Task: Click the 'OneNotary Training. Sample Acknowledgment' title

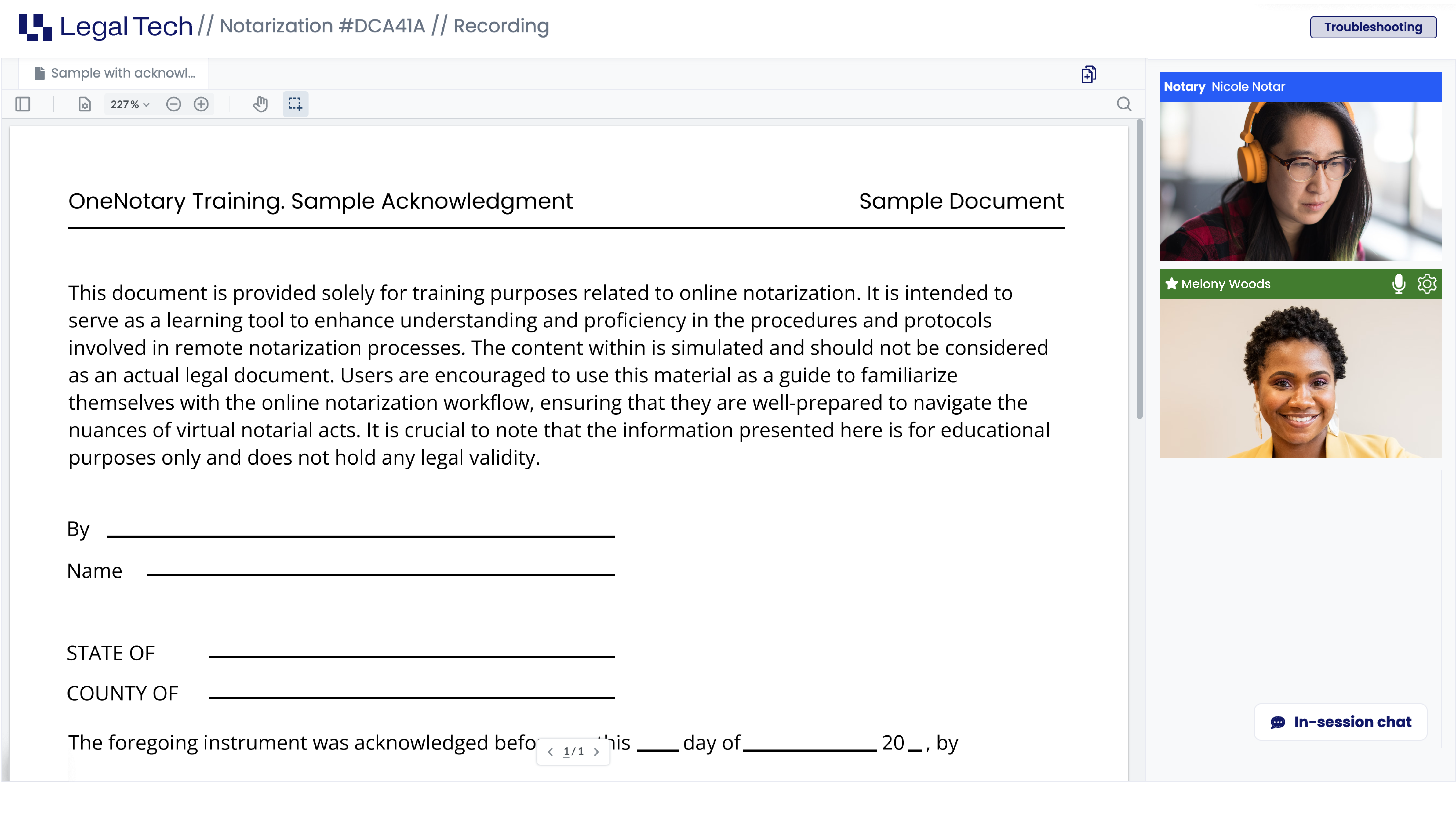Action: click(320, 201)
